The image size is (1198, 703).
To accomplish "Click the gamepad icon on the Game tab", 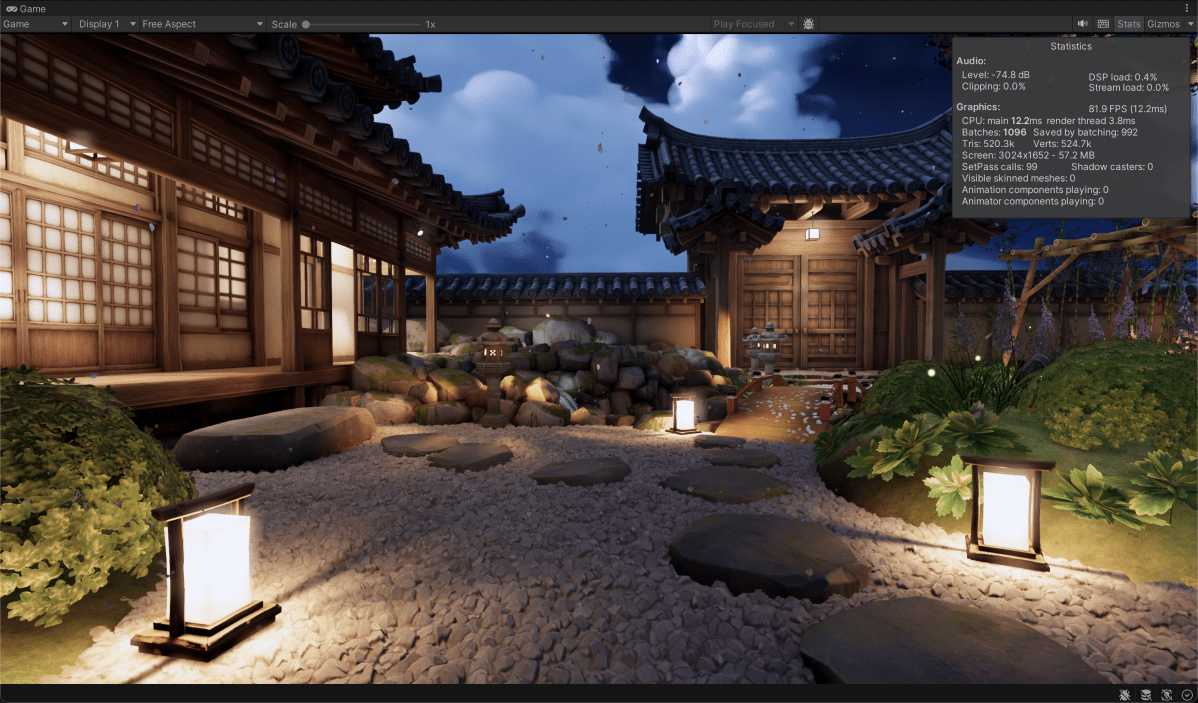I will tap(11, 8).
